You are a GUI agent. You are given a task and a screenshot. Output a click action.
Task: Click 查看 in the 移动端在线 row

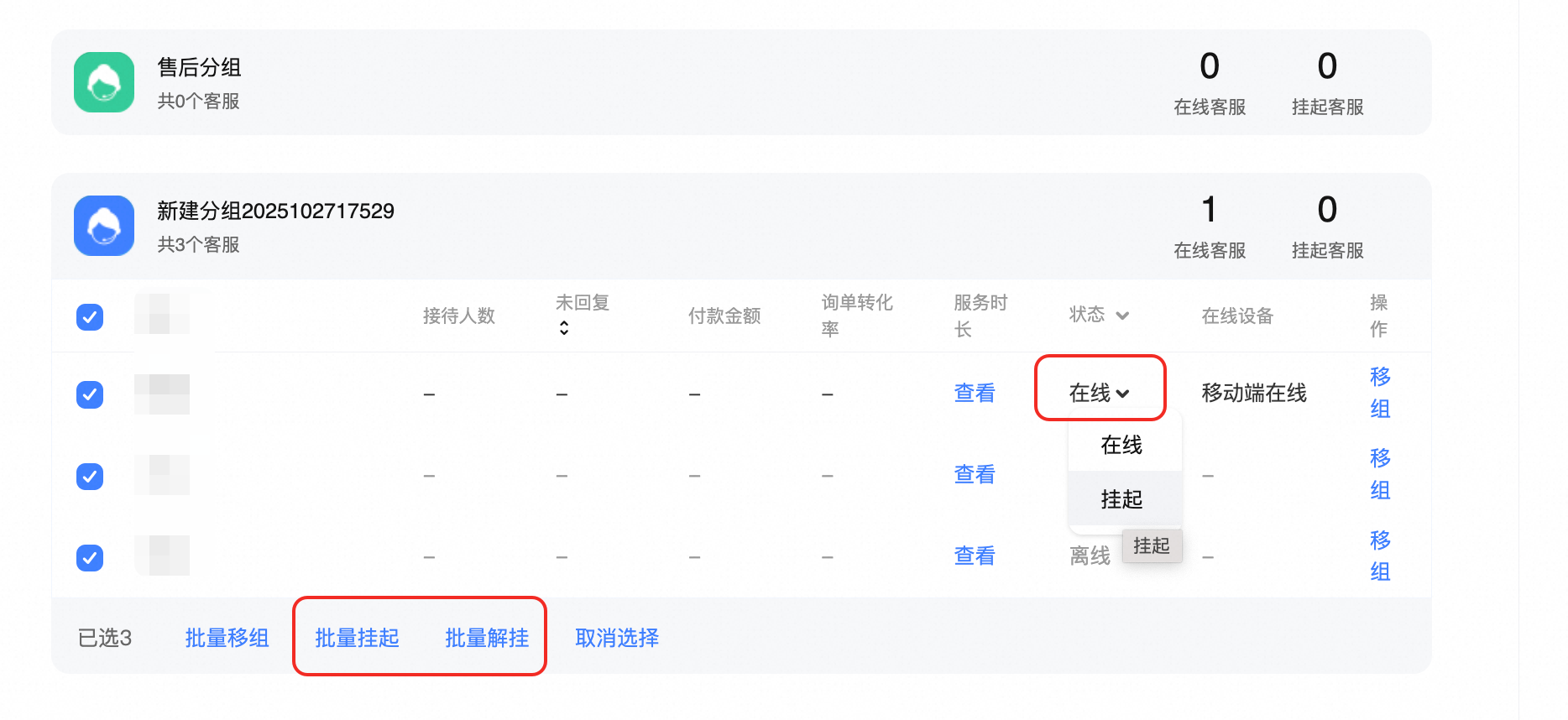975,393
